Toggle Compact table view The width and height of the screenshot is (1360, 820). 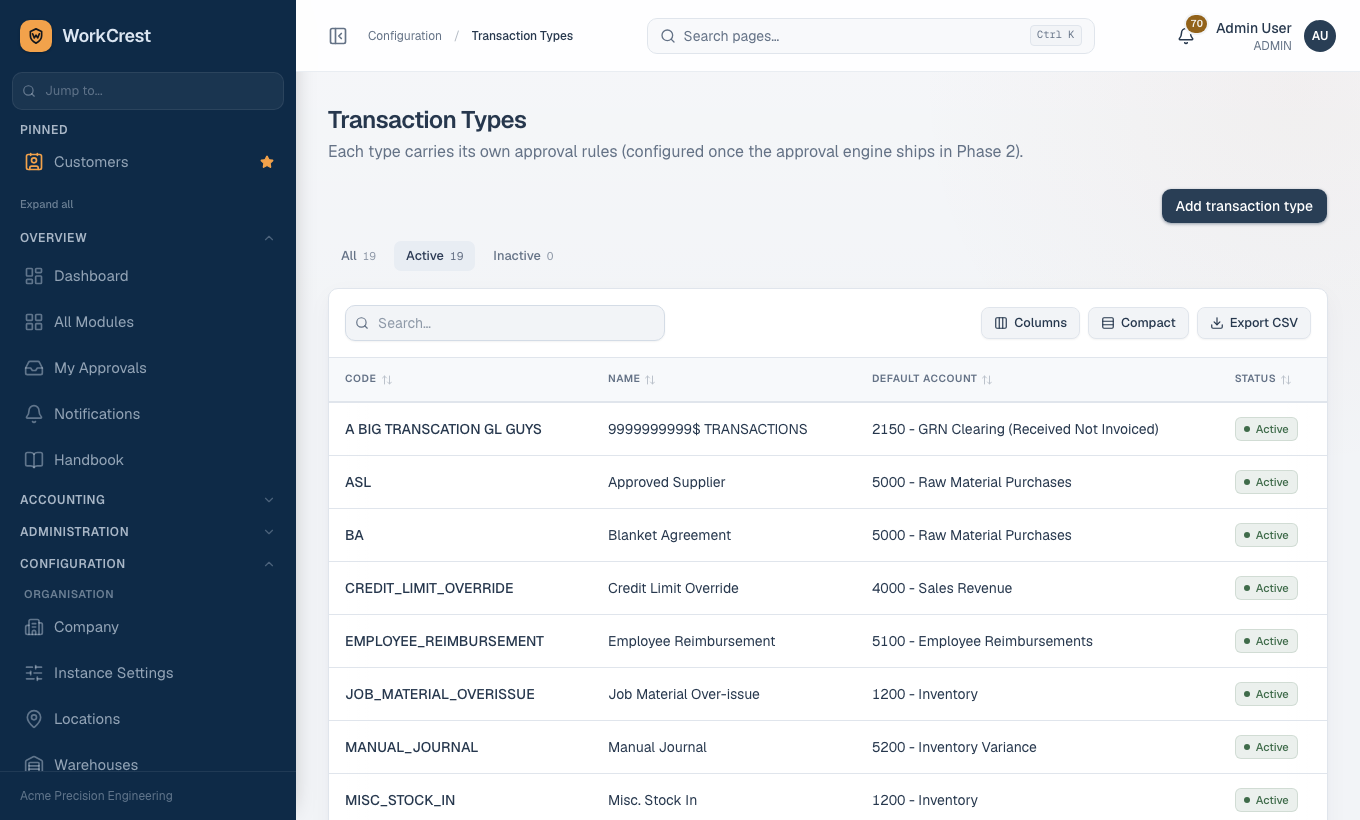(1138, 323)
